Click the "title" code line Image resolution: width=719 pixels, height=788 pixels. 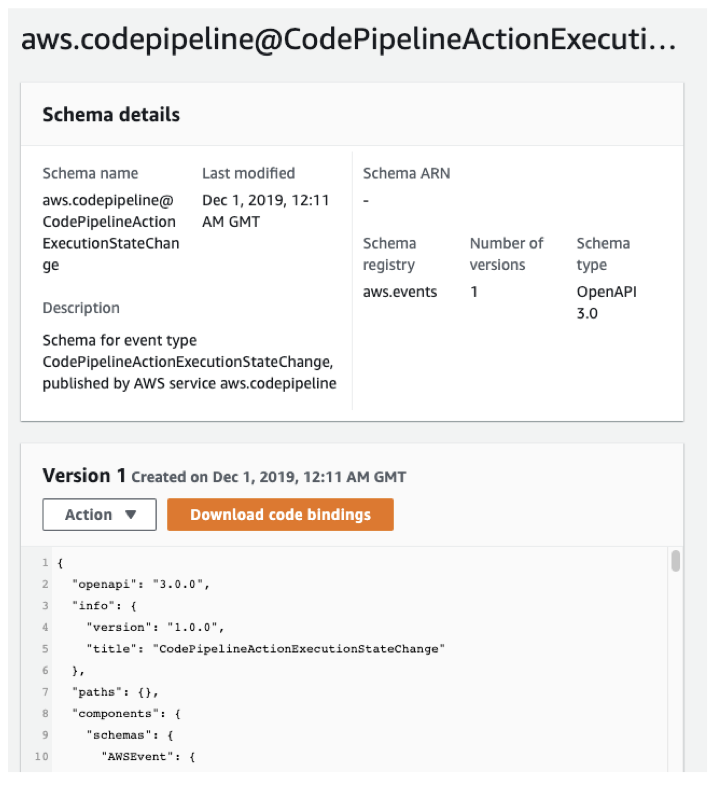pyautogui.click(x=266, y=649)
